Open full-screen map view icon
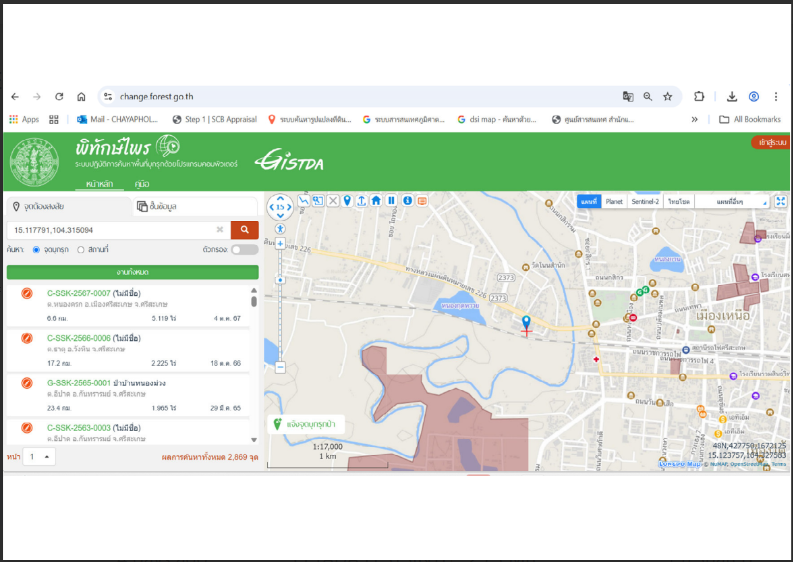The height and width of the screenshot is (562, 793). pyautogui.click(x=781, y=201)
